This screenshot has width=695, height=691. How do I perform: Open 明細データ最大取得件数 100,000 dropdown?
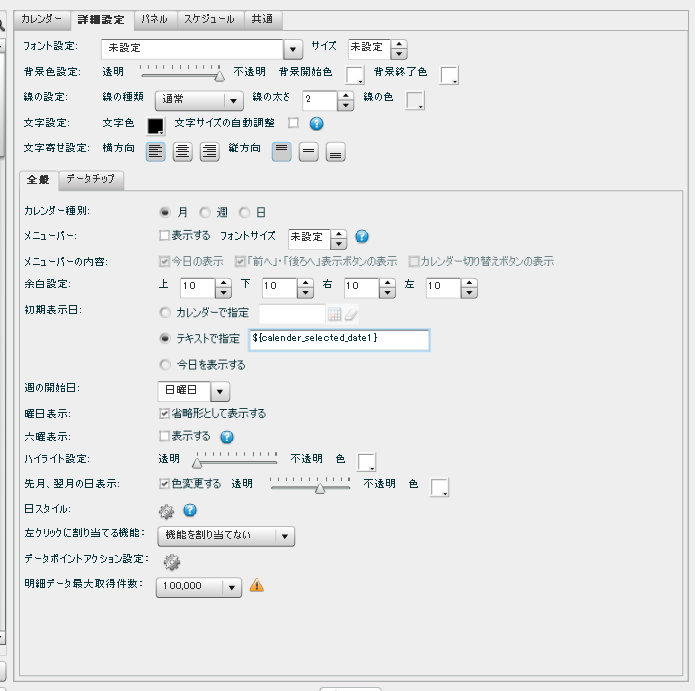point(199,587)
